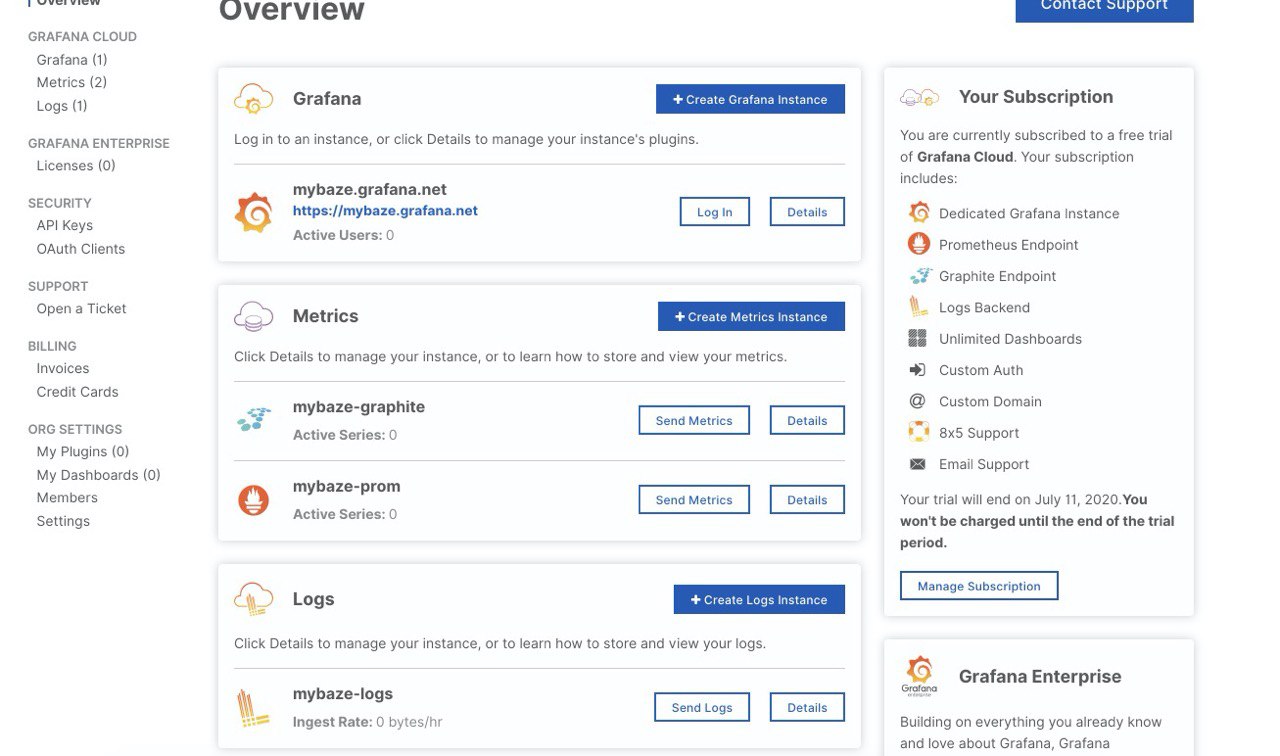Click the mybaze-prom instance name
The width and height of the screenshot is (1280, 756).
pyautogui.click(x=347, y=486)
